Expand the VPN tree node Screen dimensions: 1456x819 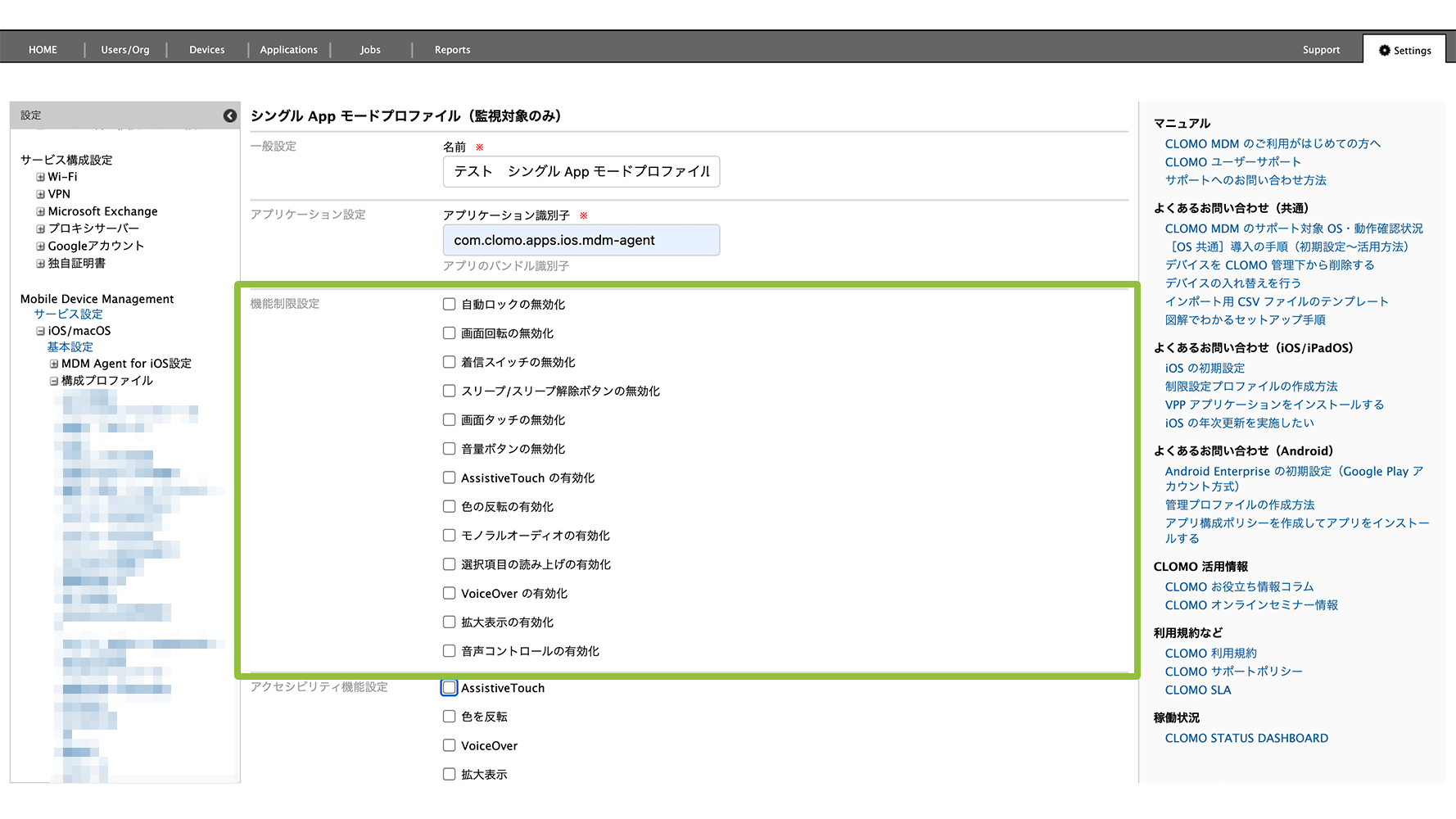40,194
